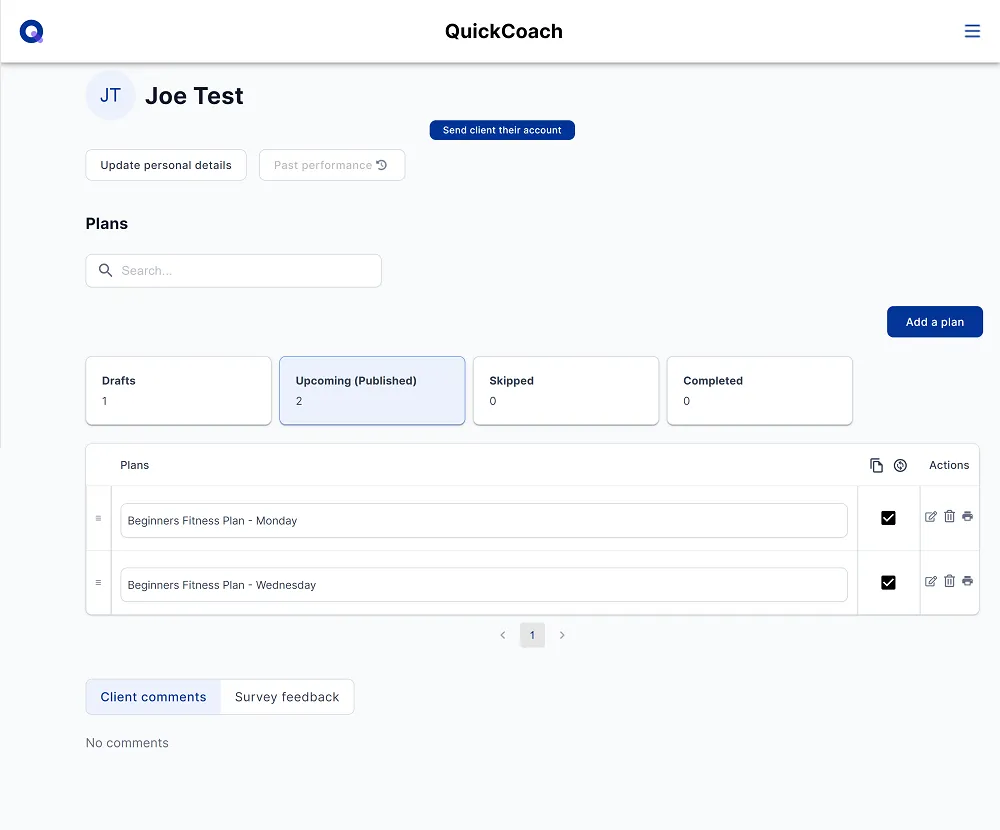Click the Add a plan button
Image resolution: width=1000 pixels, height=830 pixels.
934,321
